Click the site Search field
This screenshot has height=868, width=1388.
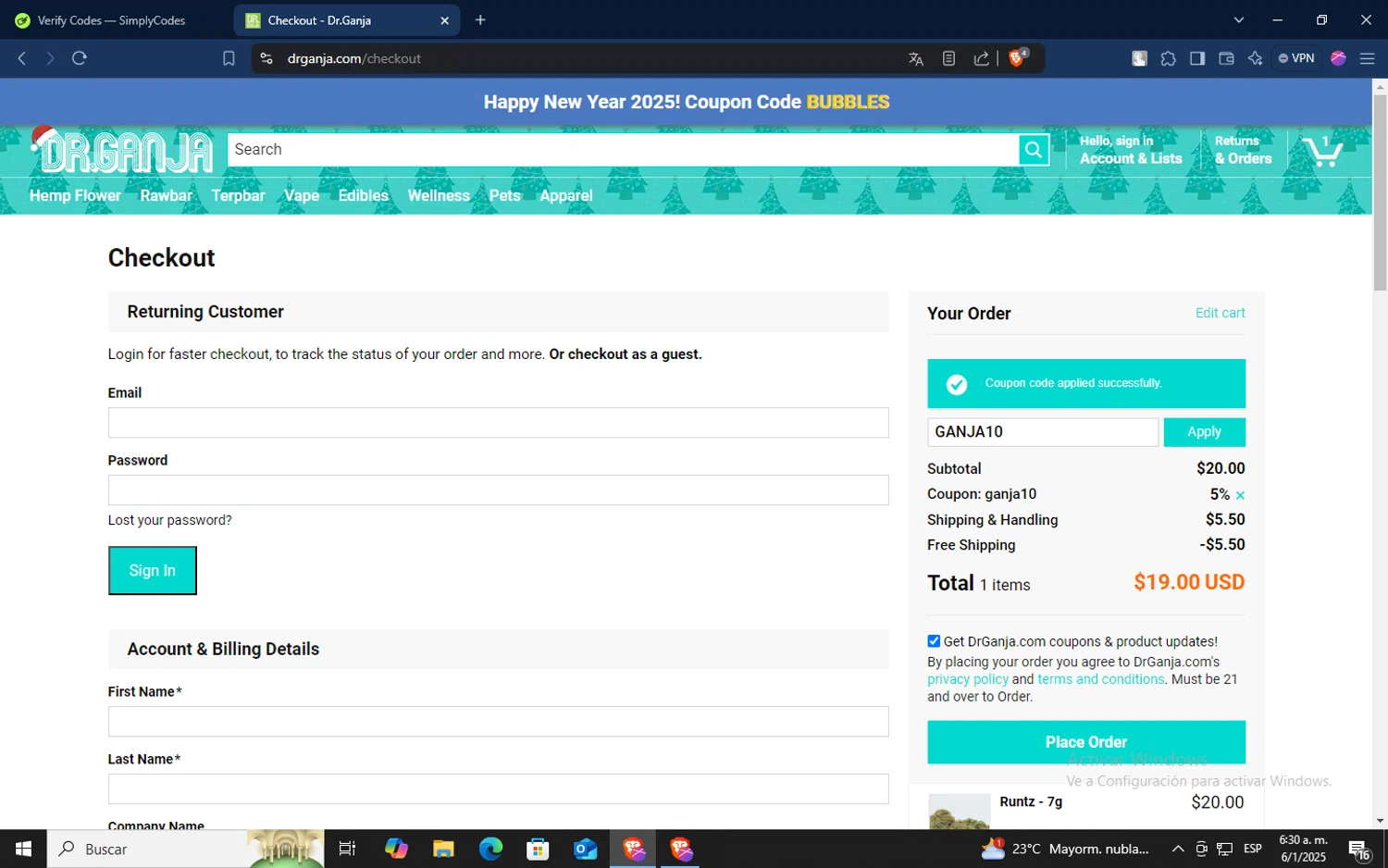[623, 150]
